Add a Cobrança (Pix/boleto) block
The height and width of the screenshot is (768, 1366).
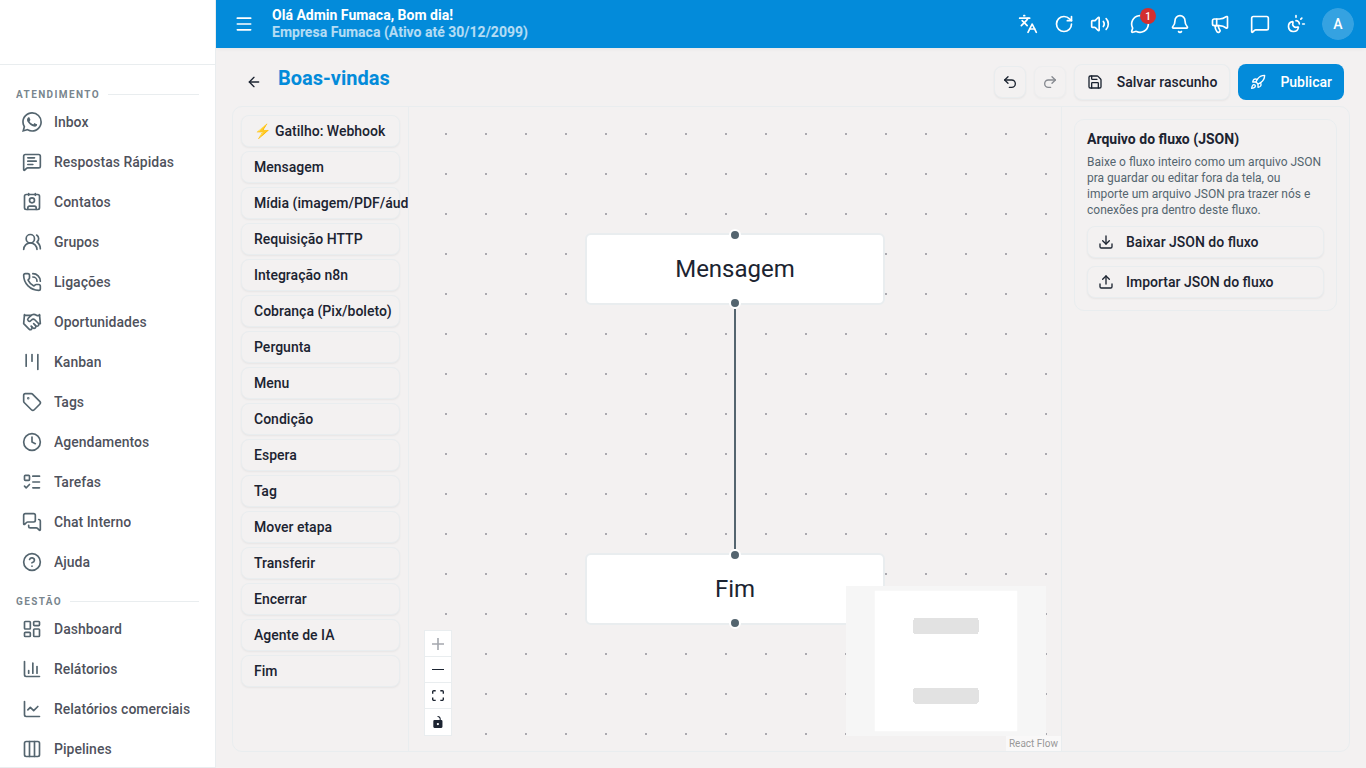coord(320,311)
